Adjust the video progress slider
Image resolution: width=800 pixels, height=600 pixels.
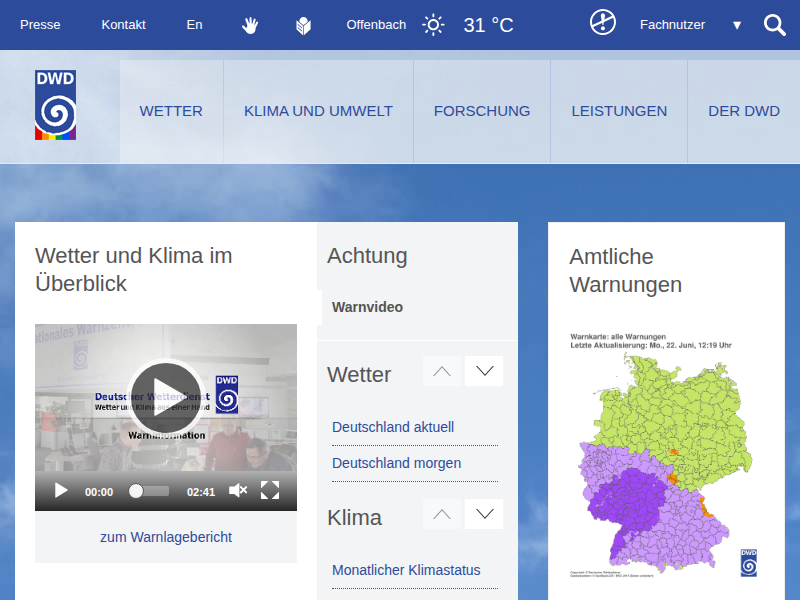coord(148,491)
